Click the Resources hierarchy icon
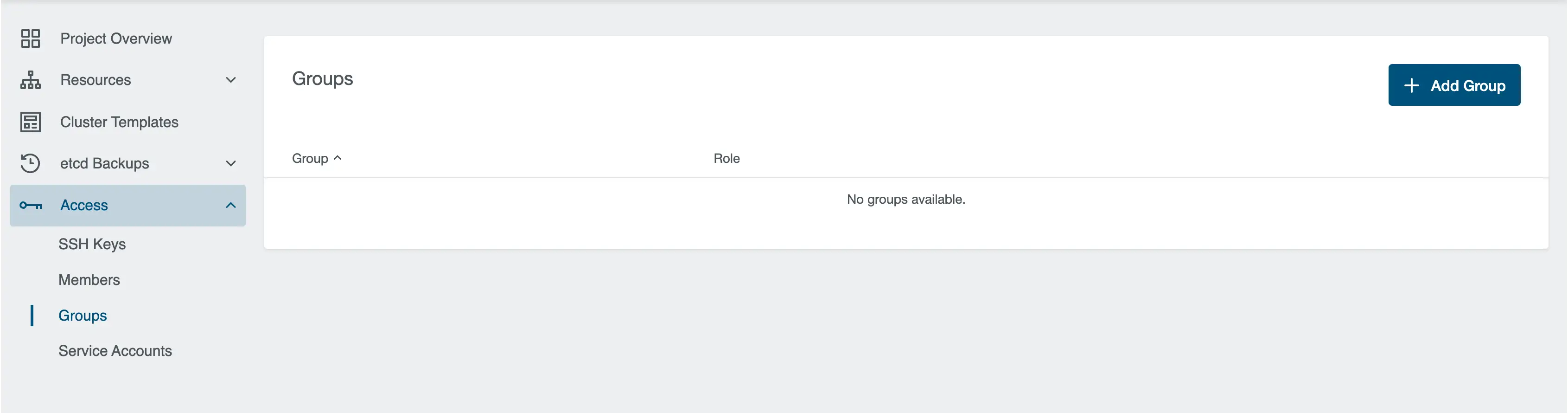 point(31,79)
